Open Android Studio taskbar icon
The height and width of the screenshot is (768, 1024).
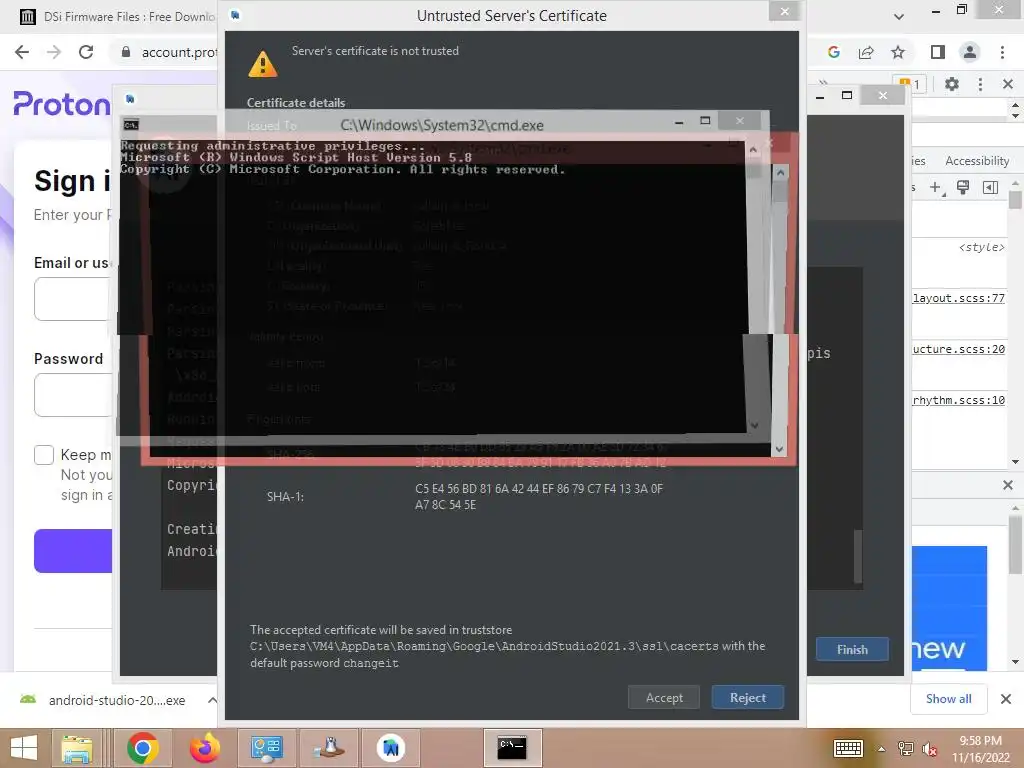(x=391, y=748)
